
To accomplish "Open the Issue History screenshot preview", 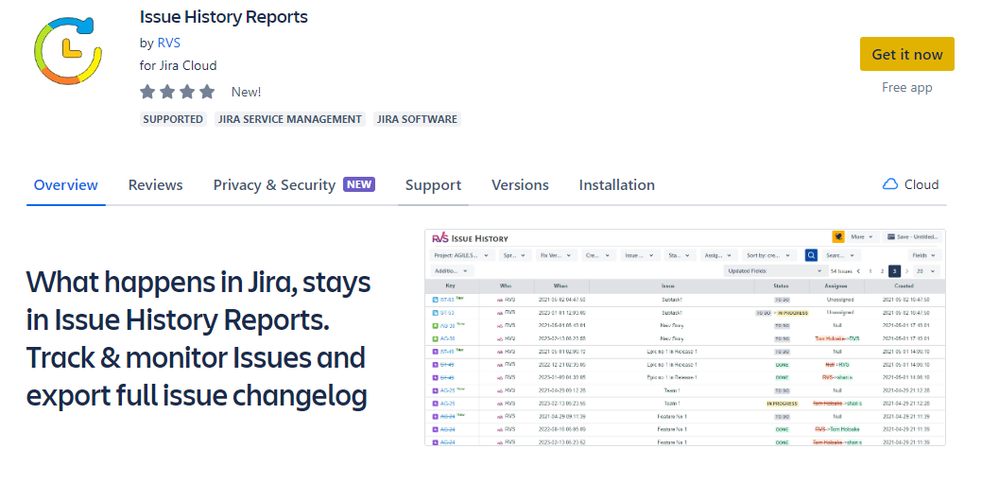I will point(685,337).
